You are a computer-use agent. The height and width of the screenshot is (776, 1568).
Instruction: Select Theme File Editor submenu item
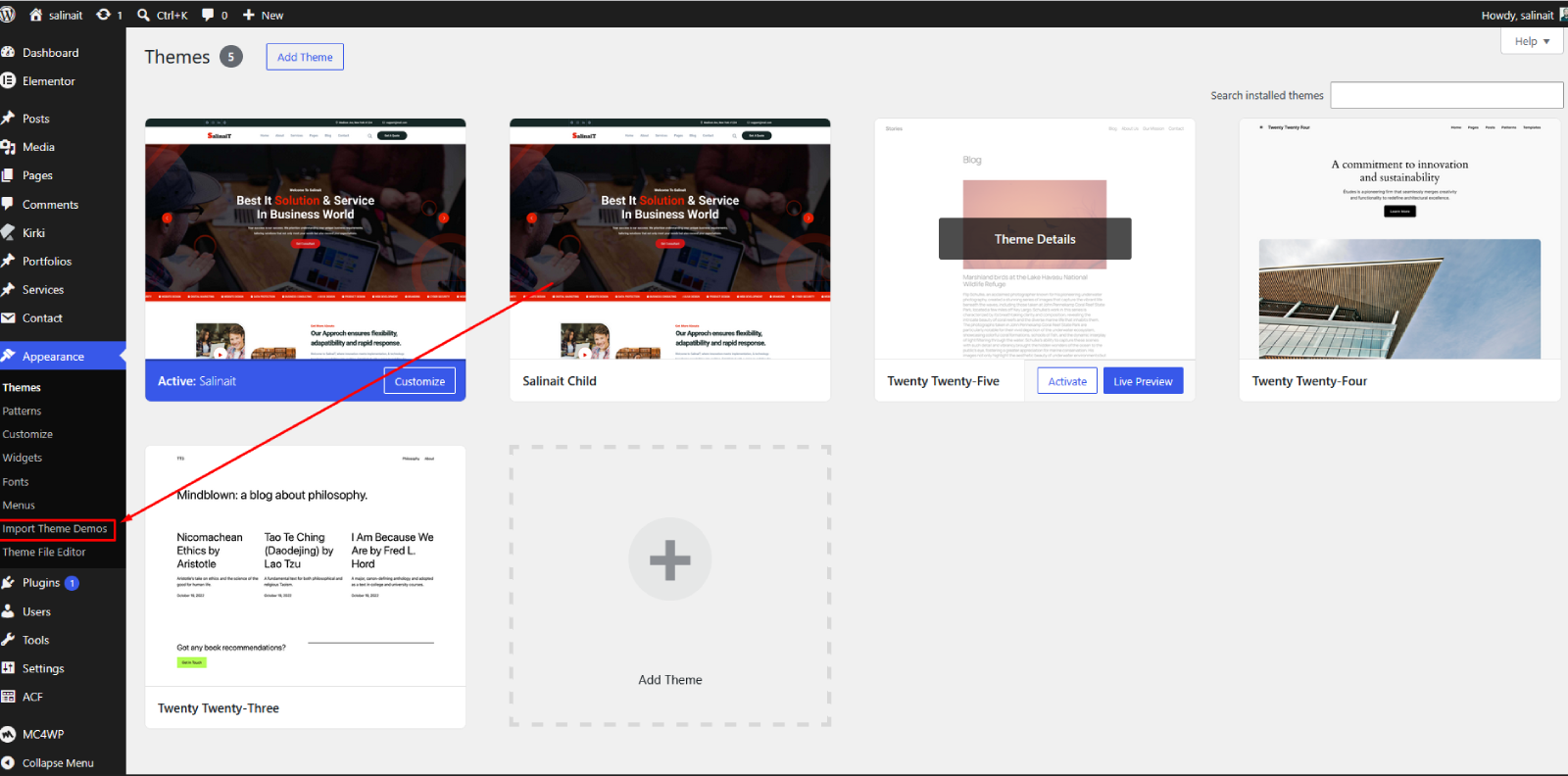pyautogui.click(x=44, y=553)
